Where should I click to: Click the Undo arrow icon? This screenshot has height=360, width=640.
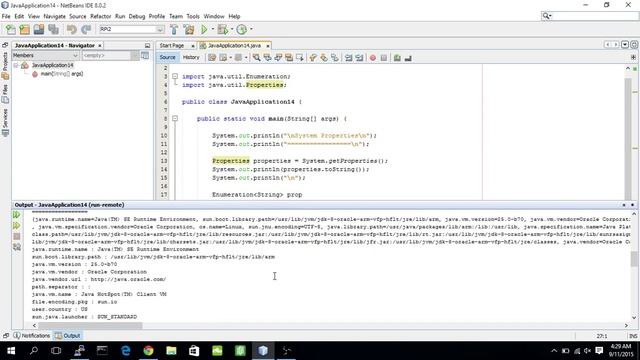(71, 29)
